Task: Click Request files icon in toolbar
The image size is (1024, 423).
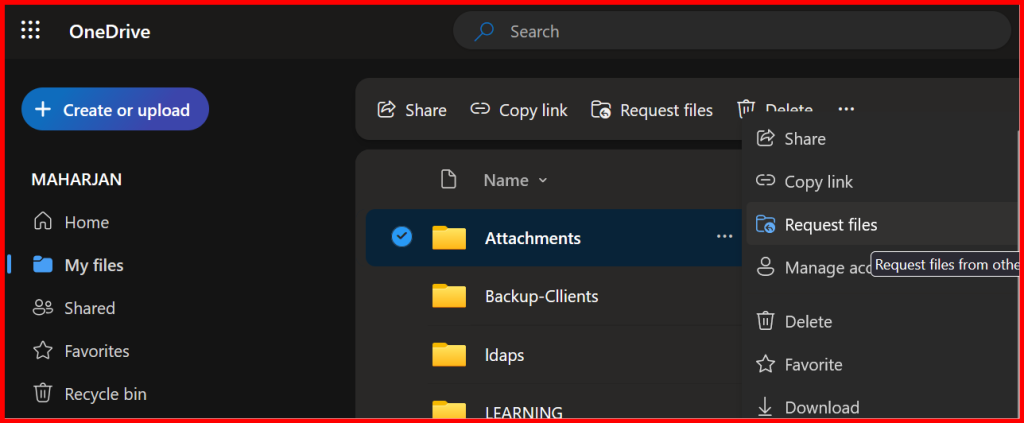Action: tap(601, 110)
